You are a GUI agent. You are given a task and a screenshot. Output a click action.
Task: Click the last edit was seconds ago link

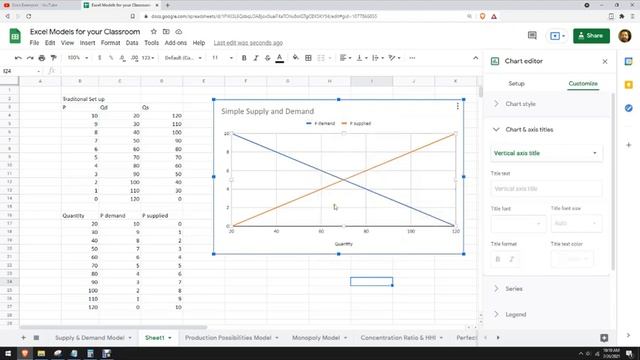[x=248, y=43]
